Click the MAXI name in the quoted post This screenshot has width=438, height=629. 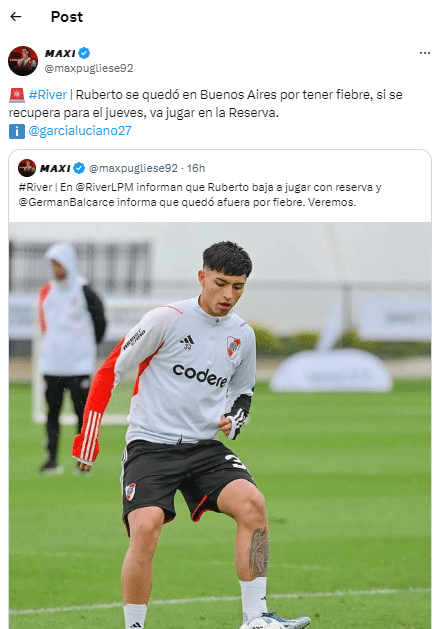55,168
